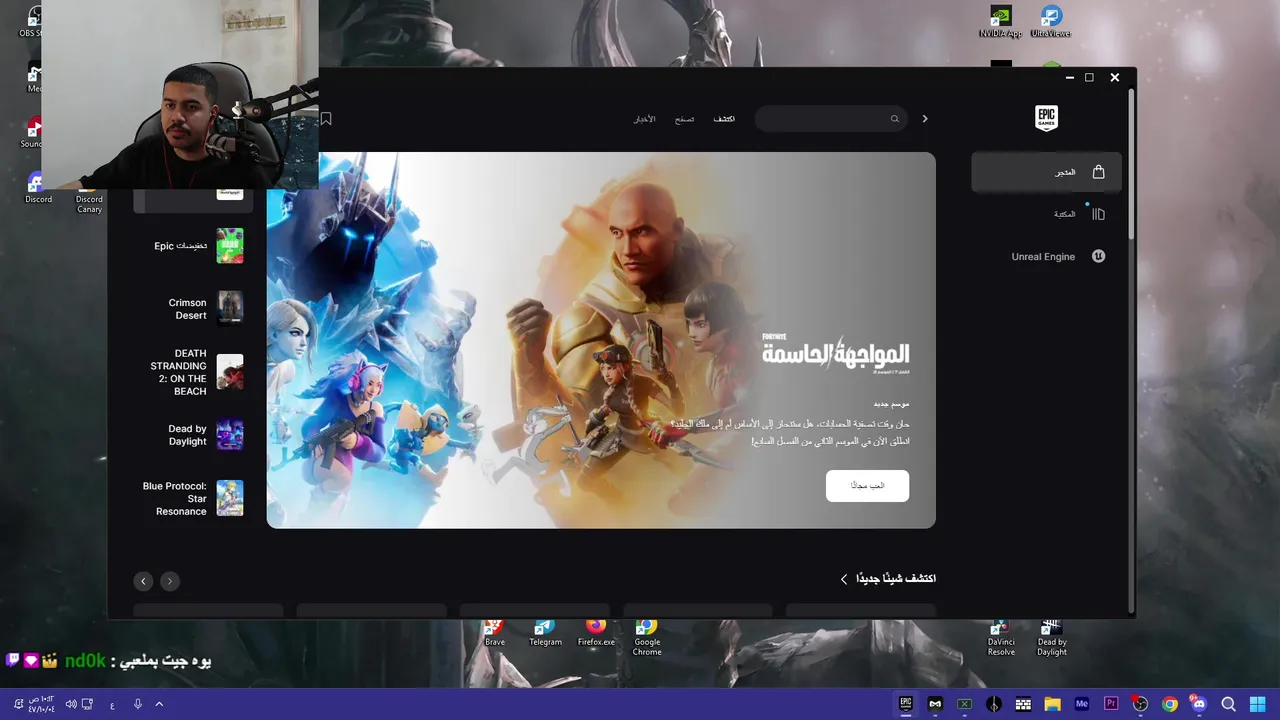This screenshot has height=720, width=1280.
Task: Click the Library books icon in sidebar
Action: pos(1098,214)
